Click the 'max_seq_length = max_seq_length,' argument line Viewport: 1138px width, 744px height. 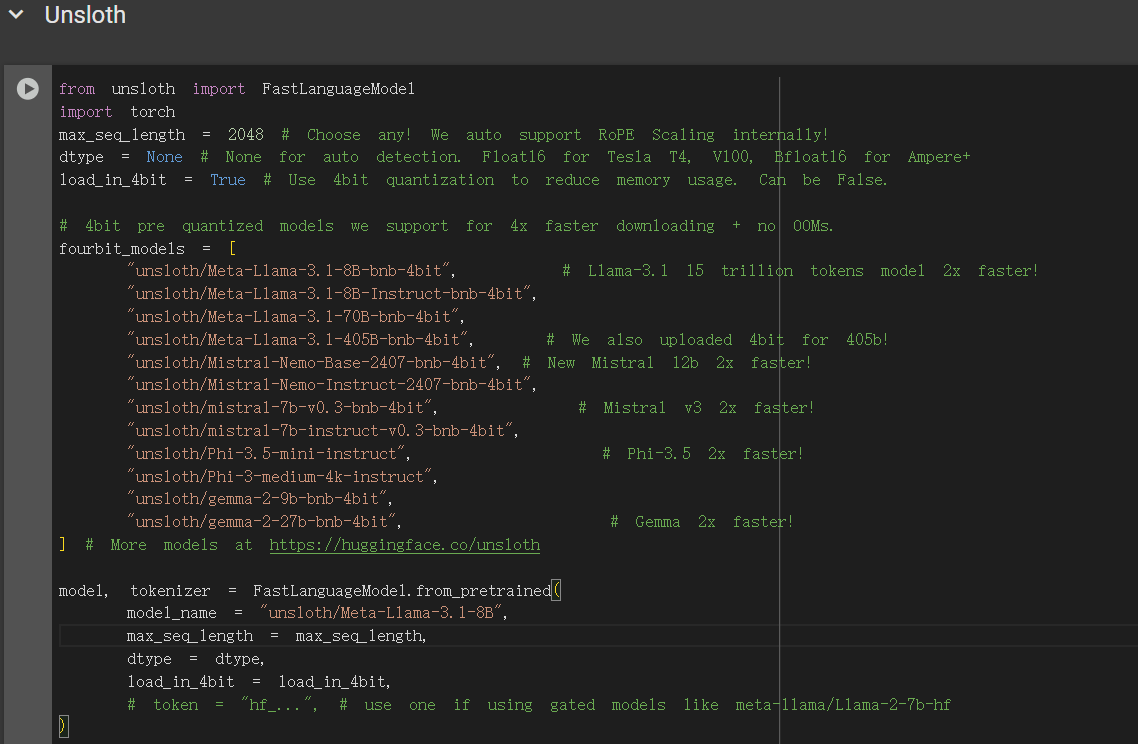[277, 636]
